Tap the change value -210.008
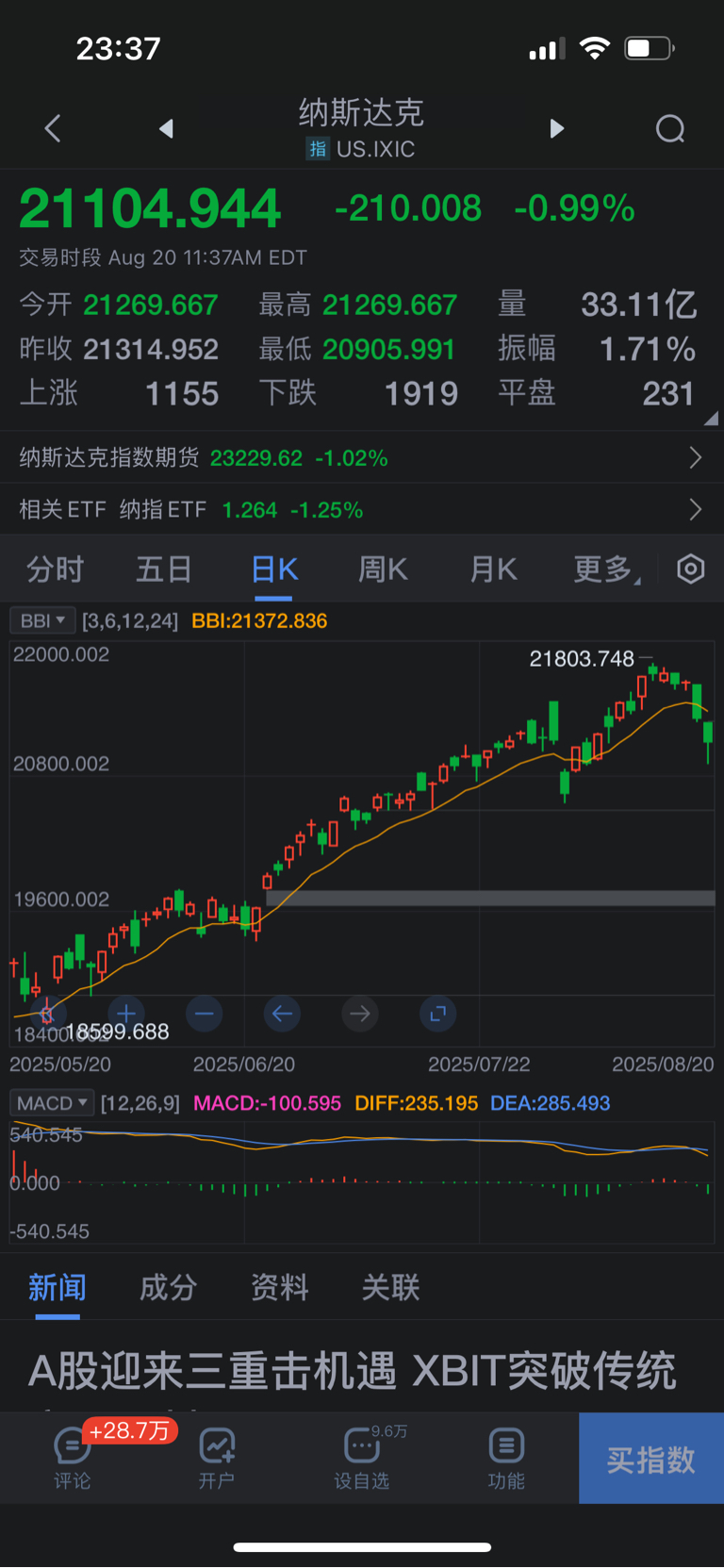This screenshot has width=724, height=1568. tap(408, 208)
